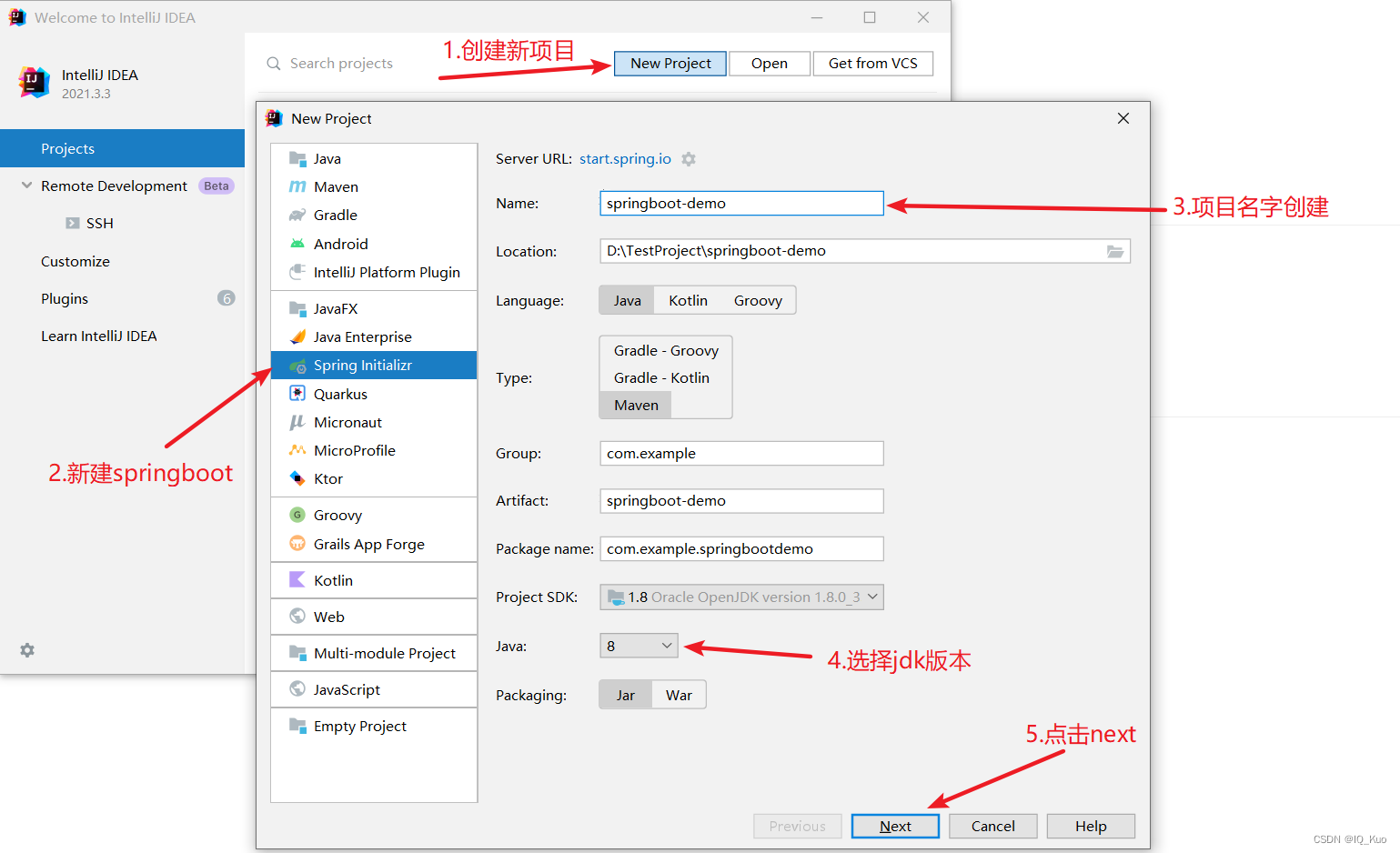Choose the Micronaut icon
The image size is (1400, 853).
coord(297,422)
